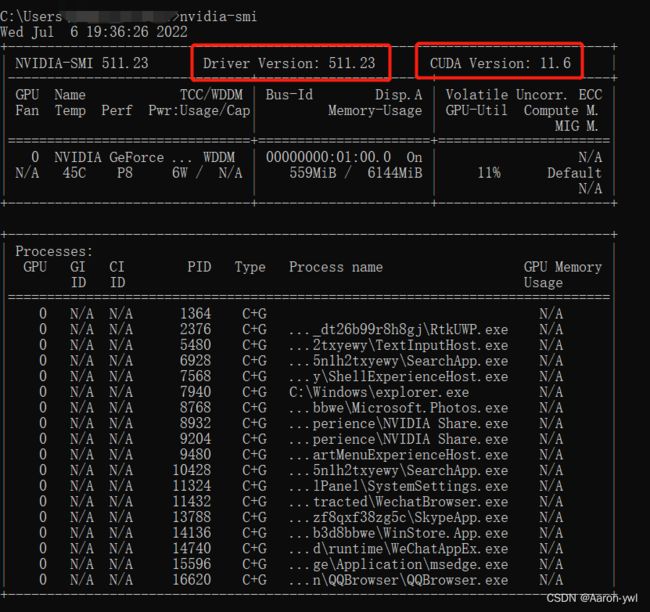Click the artMenuExperienceHost.exe process name
The image size is (650, 612).
[398, 454]
